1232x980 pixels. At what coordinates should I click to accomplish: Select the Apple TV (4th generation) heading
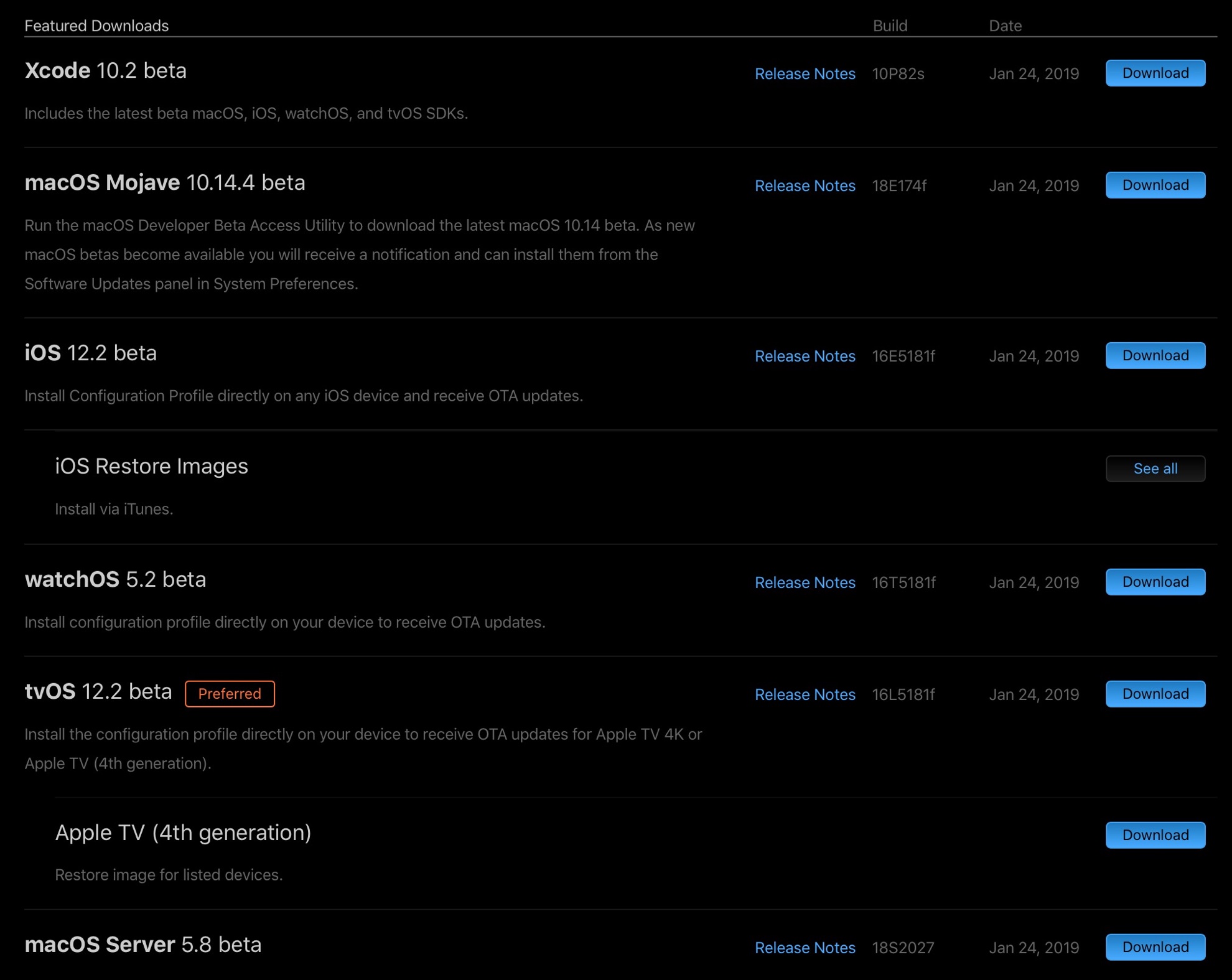click(184, 833)
